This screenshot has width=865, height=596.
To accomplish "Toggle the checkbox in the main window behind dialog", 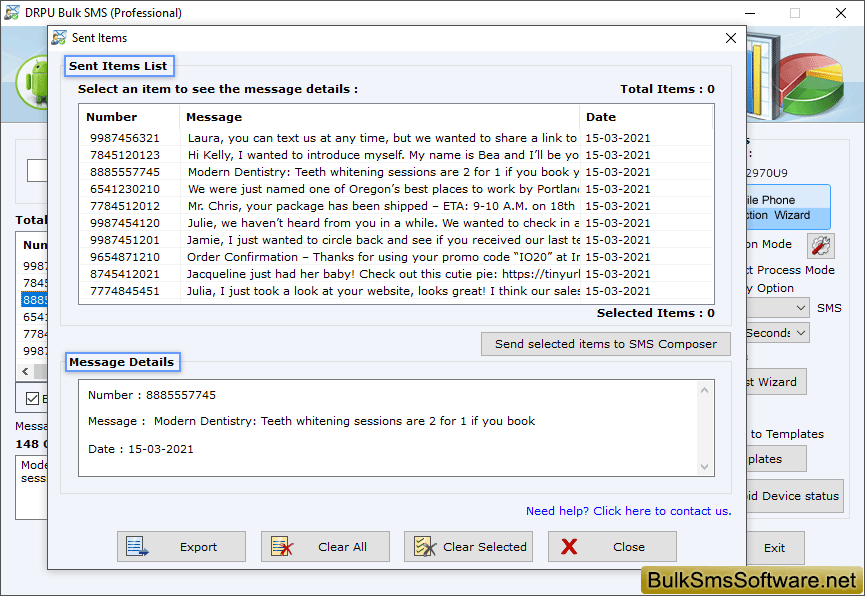I will point(33,398).
